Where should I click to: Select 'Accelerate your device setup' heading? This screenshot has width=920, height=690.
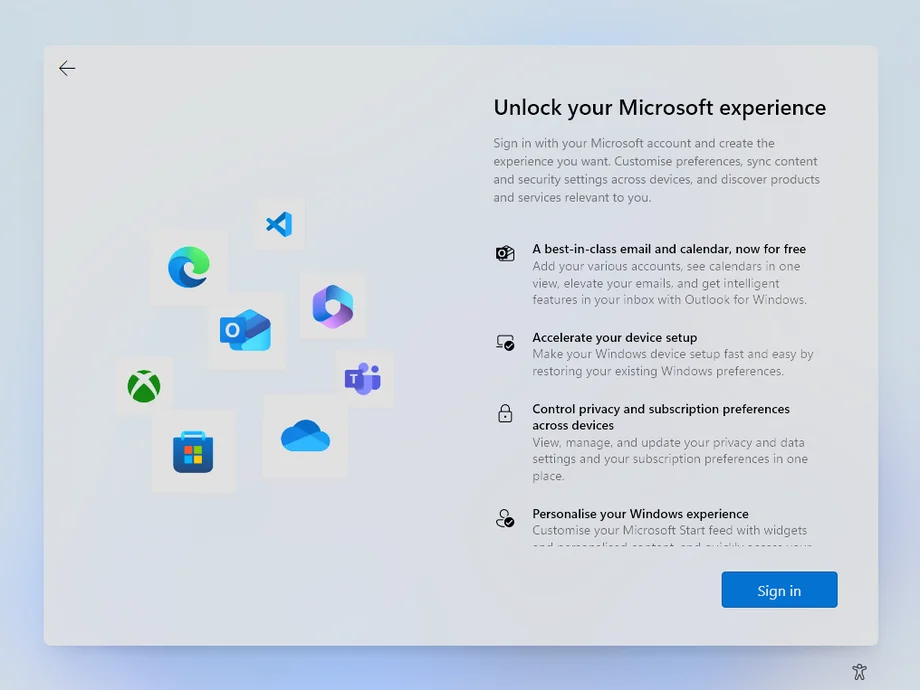(x=614, y=338)
